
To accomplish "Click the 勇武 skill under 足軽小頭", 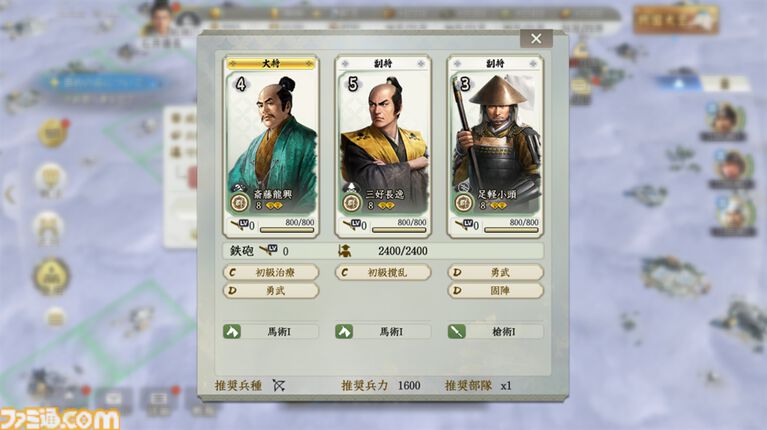I will click(496, 272).
